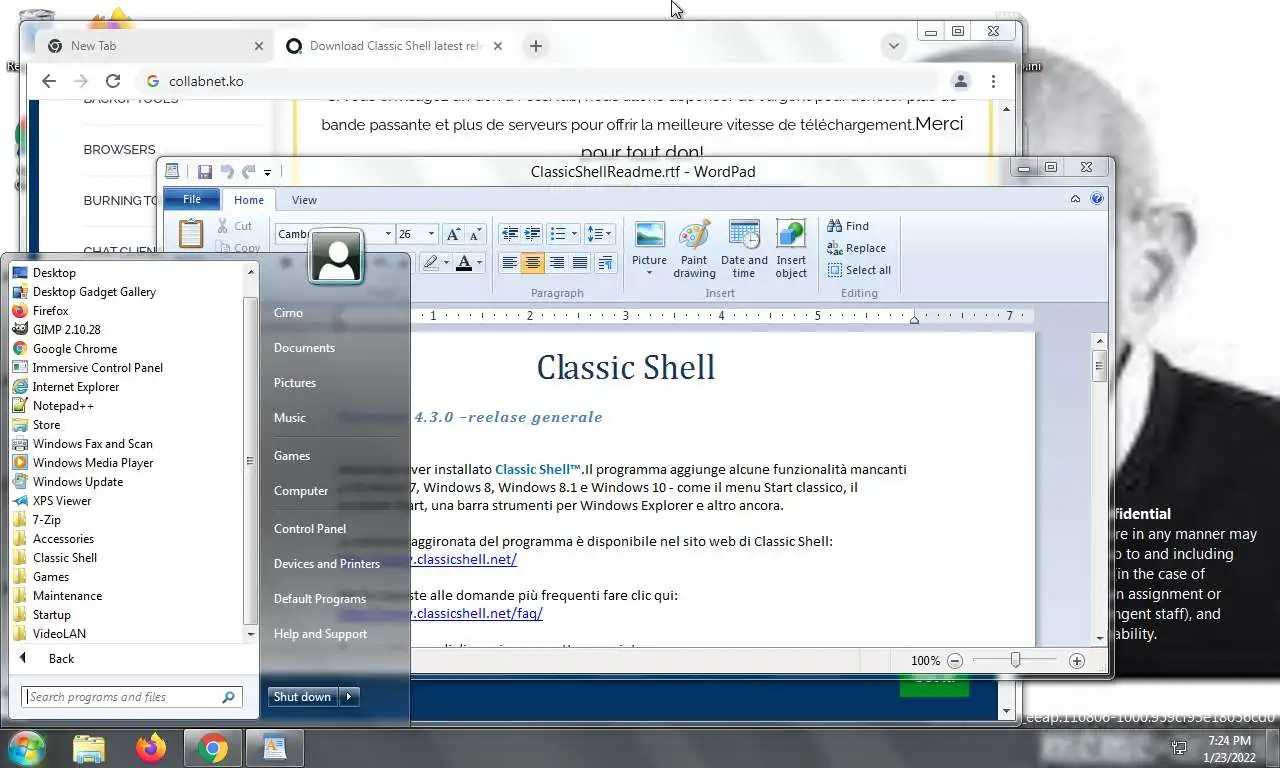Click the bullet list button
This screenshot has width=1280, height=768.
pyautogui.click(x=557, y=234)
